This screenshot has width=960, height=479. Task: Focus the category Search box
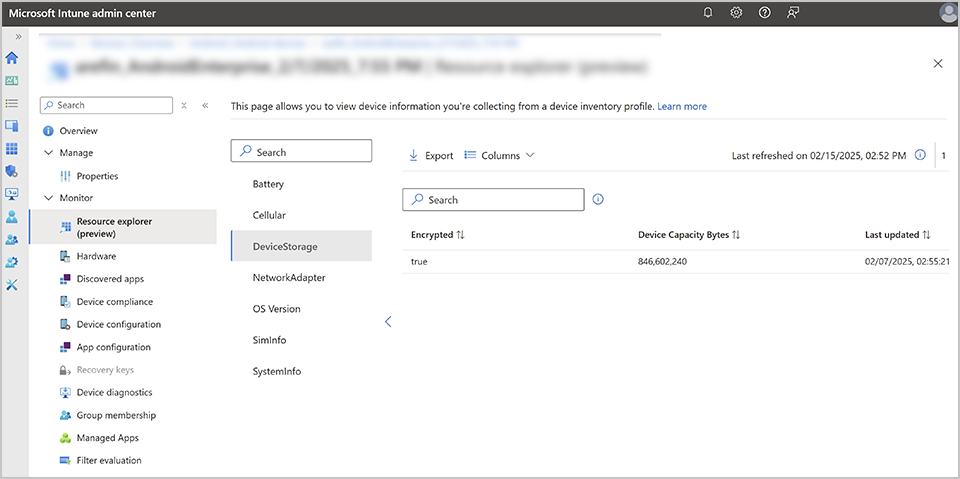pyautogui.click(x=301, y=151)
